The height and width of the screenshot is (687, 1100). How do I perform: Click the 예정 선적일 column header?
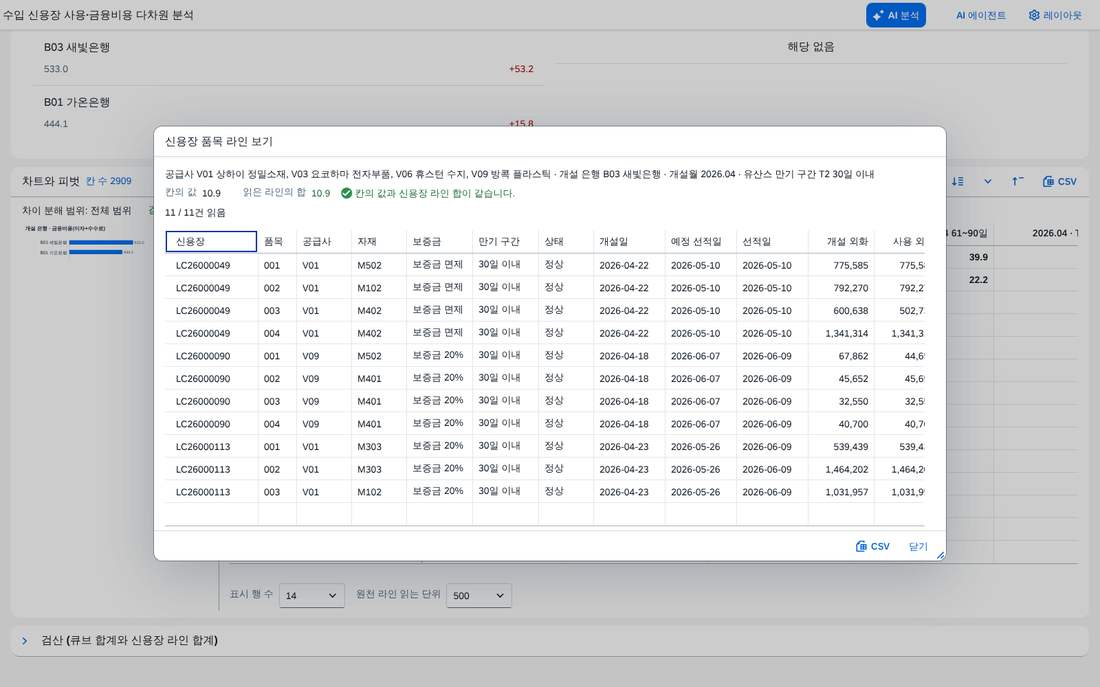(x=700, y=241)
